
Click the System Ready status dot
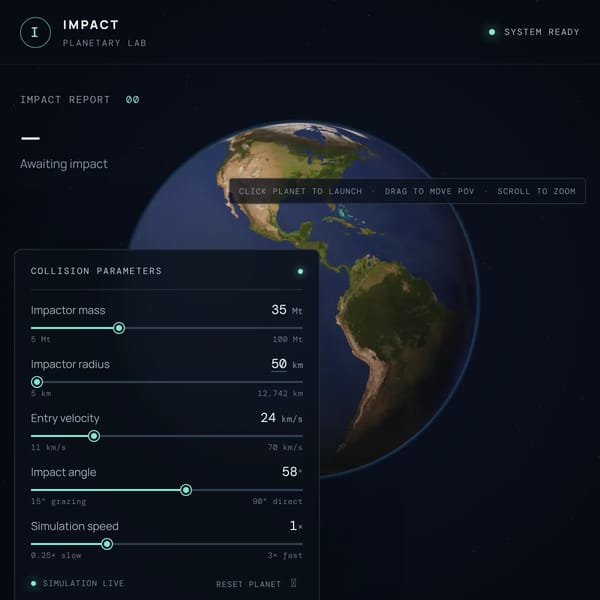[x=492, y=32]
